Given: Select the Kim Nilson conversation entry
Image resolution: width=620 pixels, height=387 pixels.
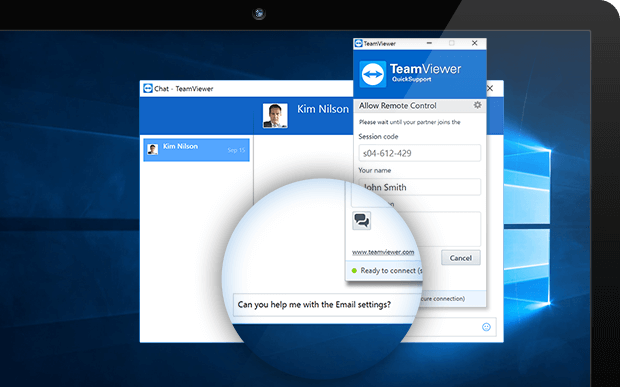Looking at the screenshot, I should pyautogui.click(x=197, y=150).
